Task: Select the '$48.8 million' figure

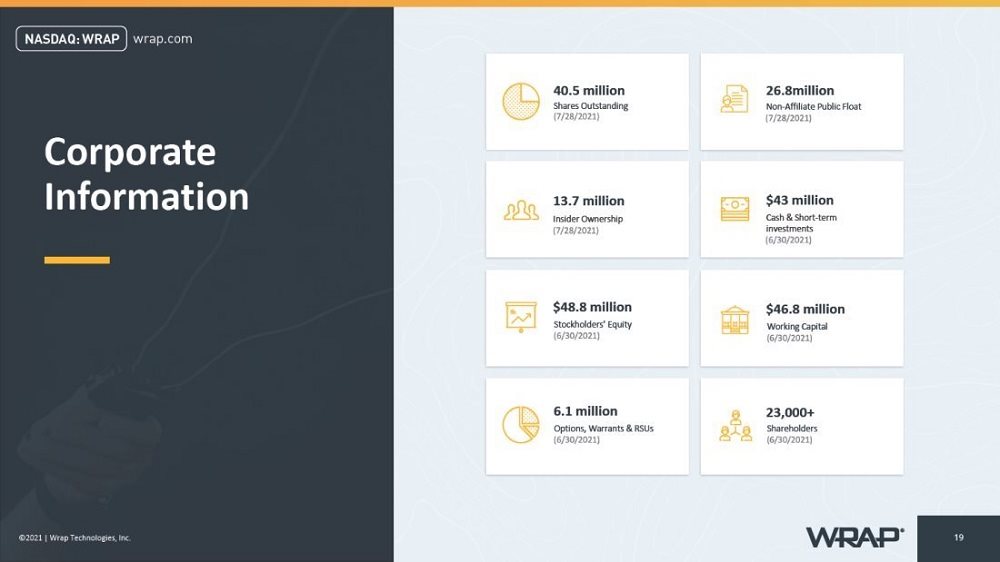Action: coord(592,307)
